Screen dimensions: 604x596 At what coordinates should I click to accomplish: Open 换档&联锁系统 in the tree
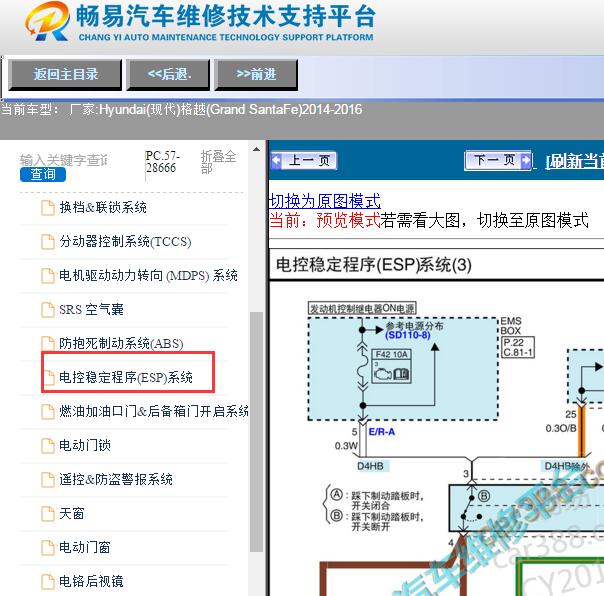[103, 208]
